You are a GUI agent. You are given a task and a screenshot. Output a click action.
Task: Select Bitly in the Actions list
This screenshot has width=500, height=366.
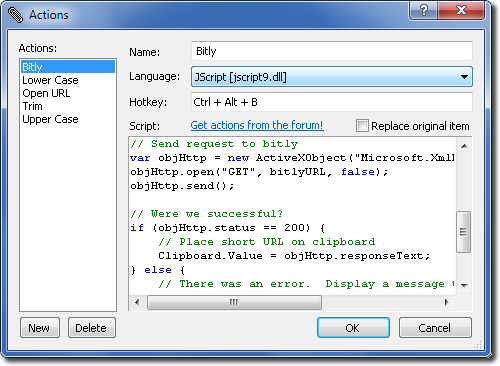tap(68, 67)
